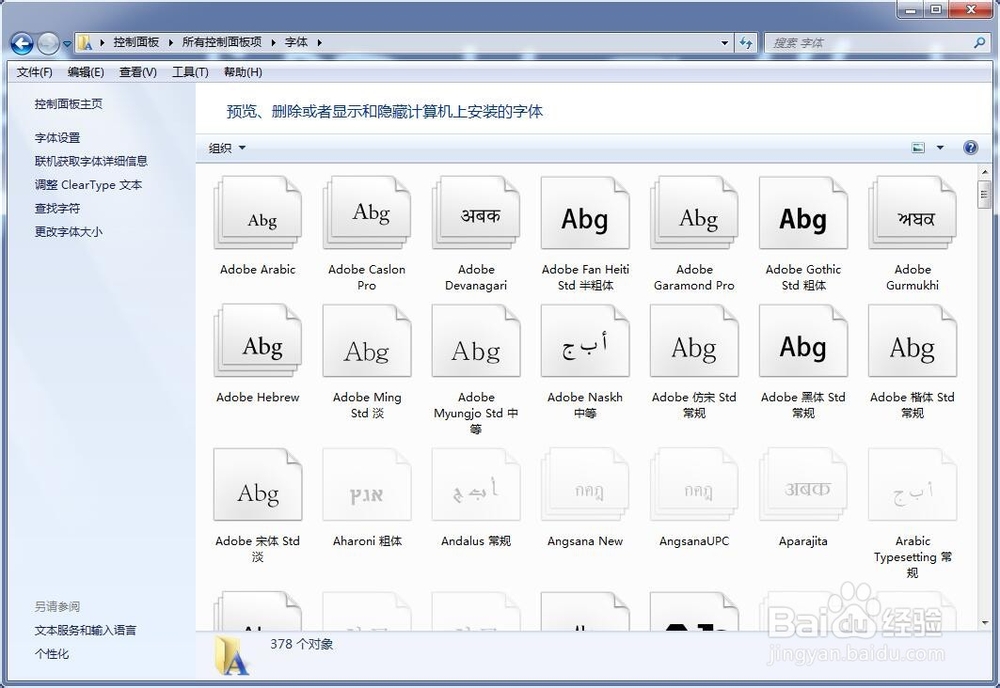Open 字体设置 link
Viewport: 1000px width, 688px height.
(x=57, y=138)
